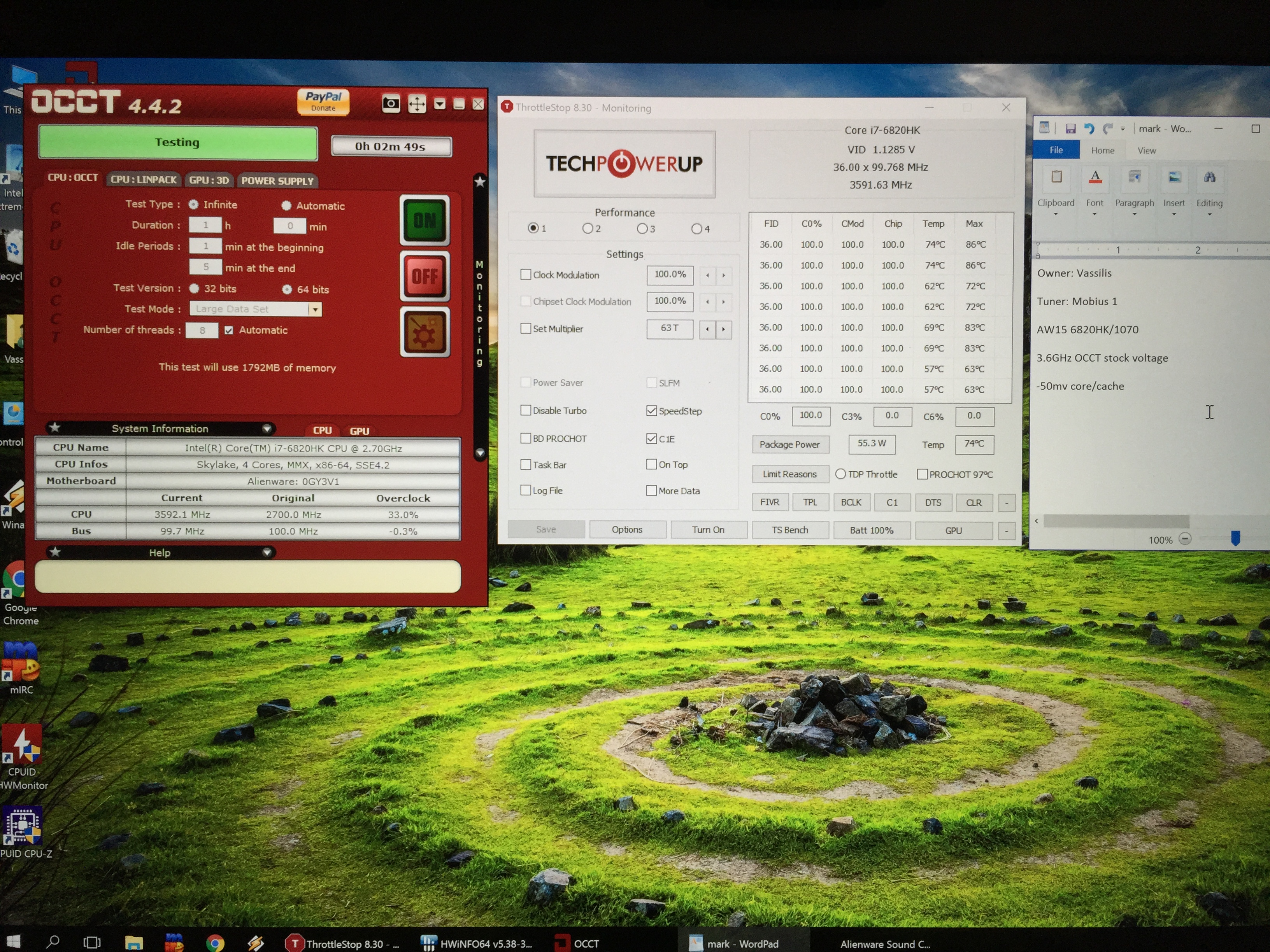
Task: Click the WordPad Redo icon
Action: [x=1107, y=129]
